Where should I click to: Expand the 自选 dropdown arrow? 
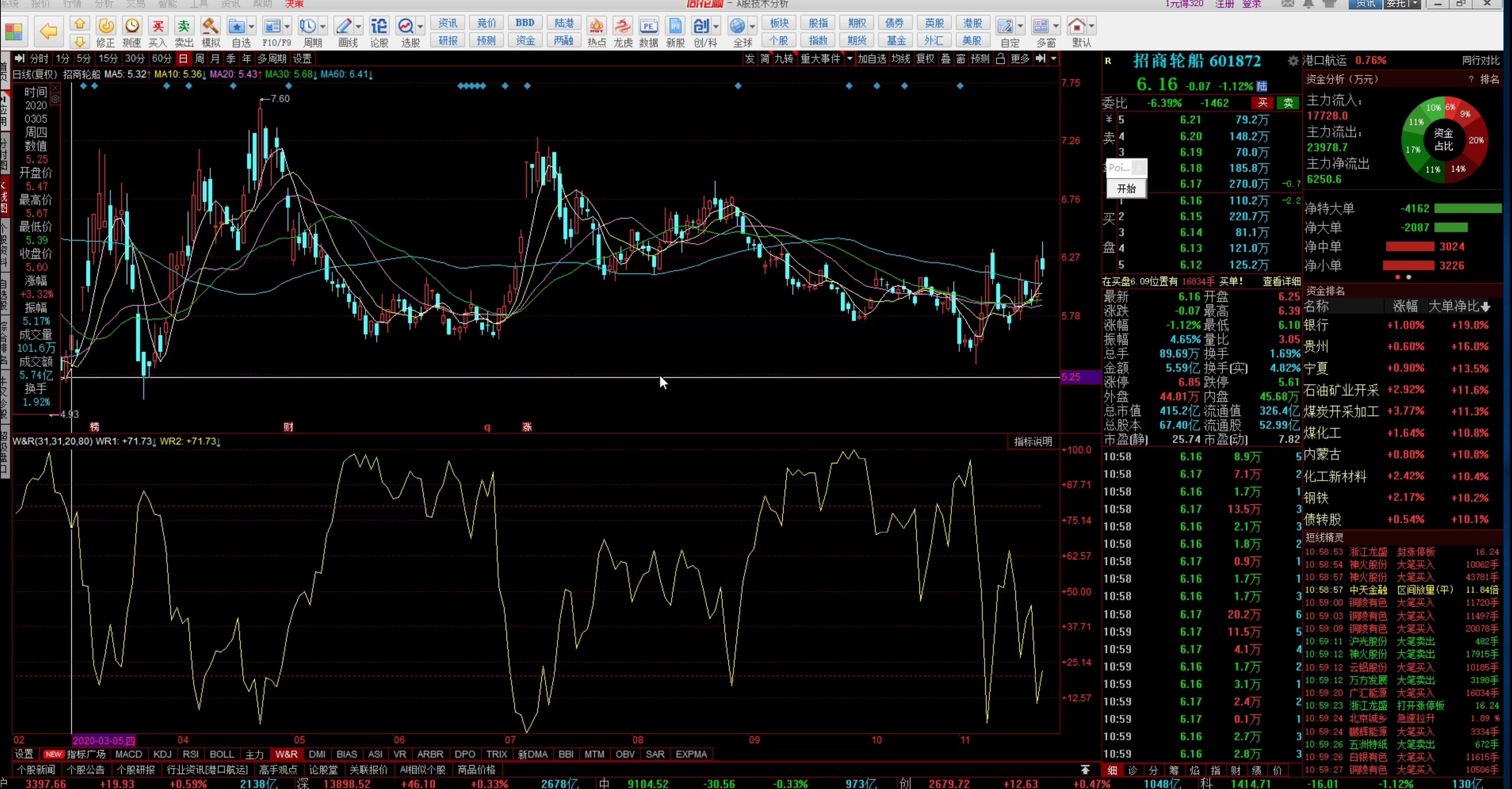252,26
